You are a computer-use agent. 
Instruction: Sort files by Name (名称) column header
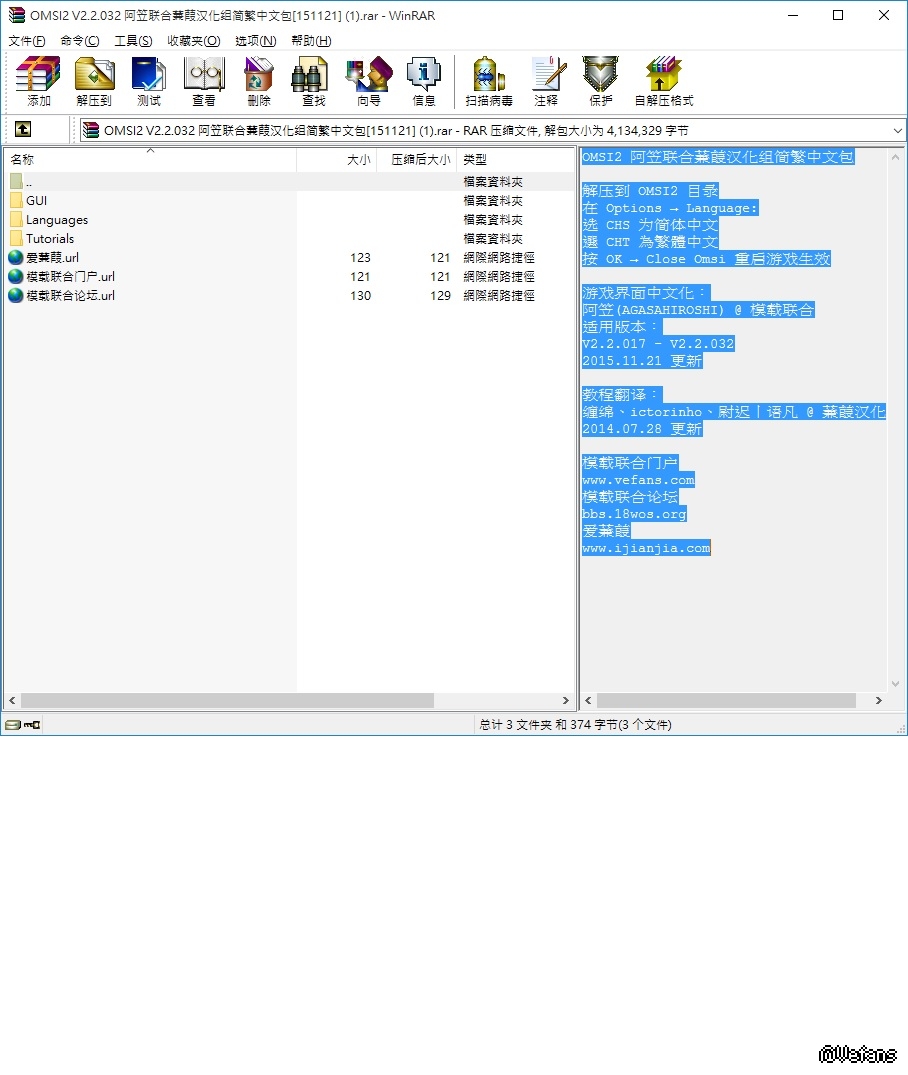click(150, 159)
